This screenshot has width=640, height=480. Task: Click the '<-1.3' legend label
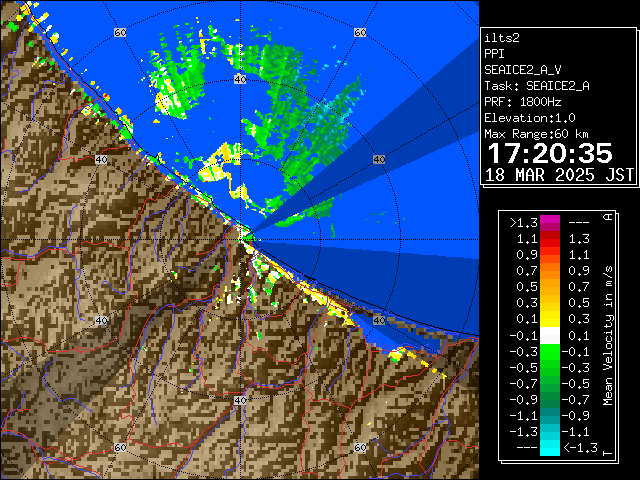(580, 448)
